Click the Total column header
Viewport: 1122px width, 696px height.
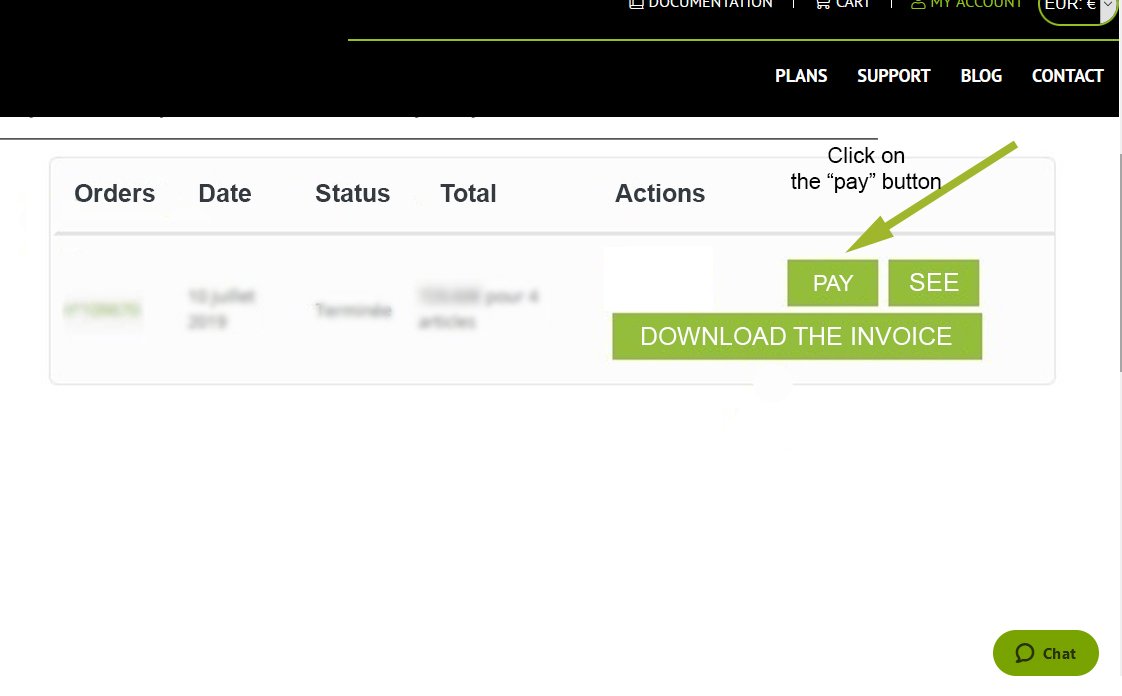pos(468,193)
